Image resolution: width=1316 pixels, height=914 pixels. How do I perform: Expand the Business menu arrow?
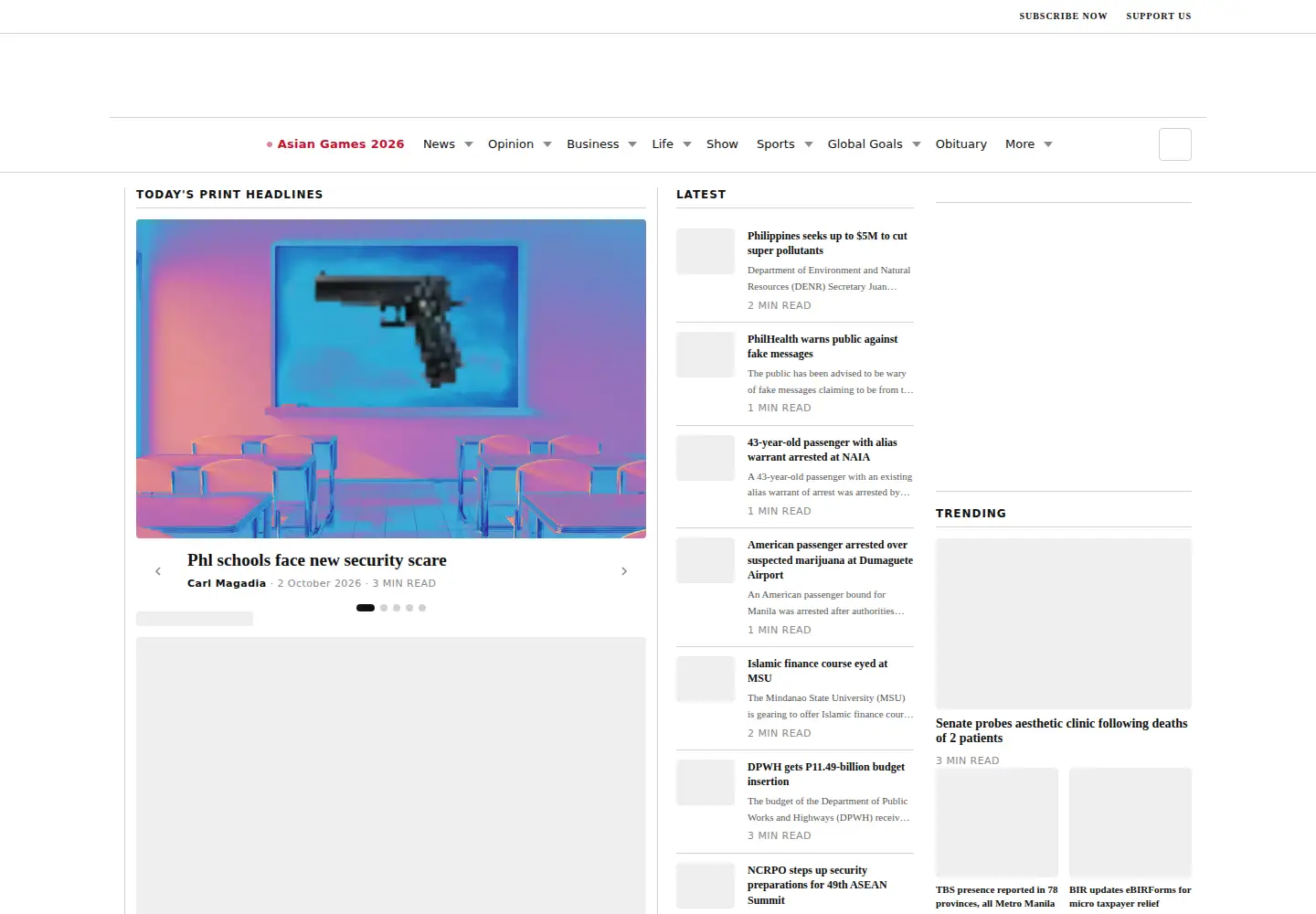632,144
